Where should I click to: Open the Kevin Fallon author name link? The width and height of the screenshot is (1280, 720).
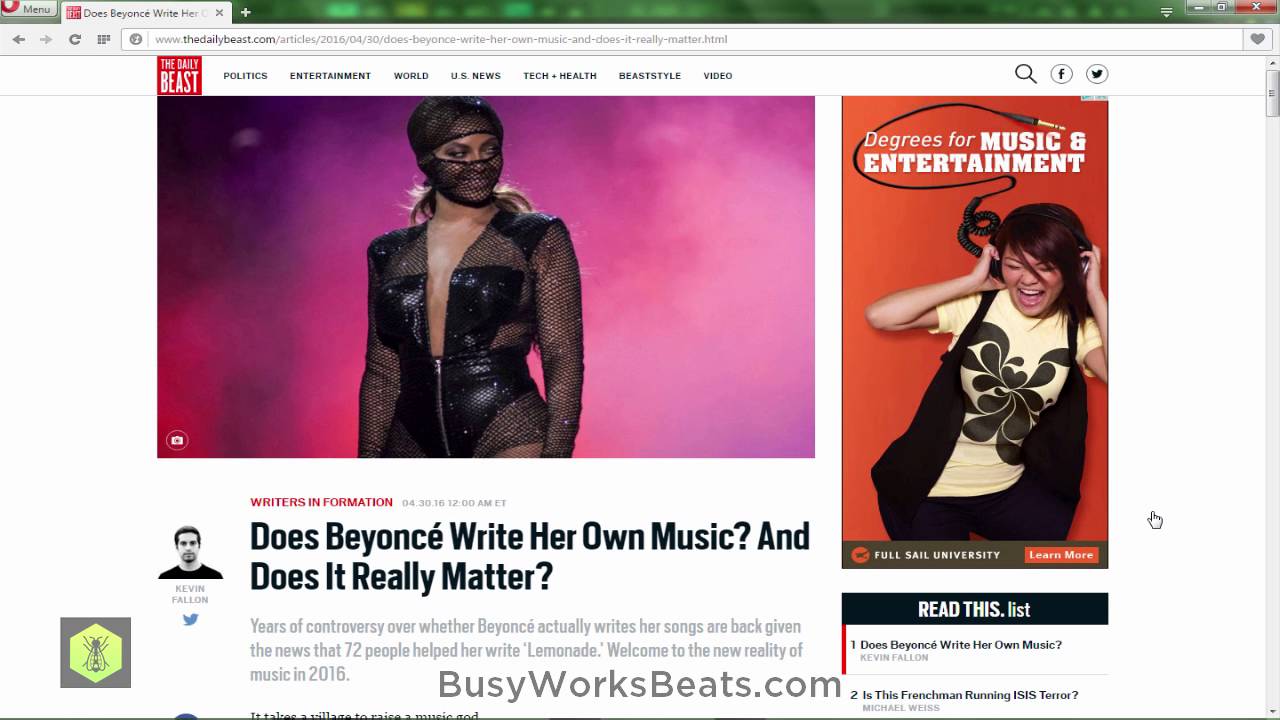coord(190,594)
